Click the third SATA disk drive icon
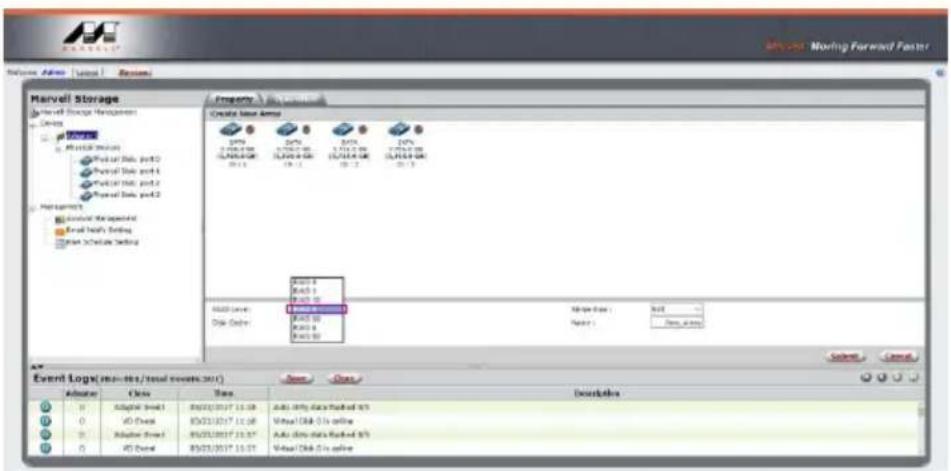 (343, 129)
